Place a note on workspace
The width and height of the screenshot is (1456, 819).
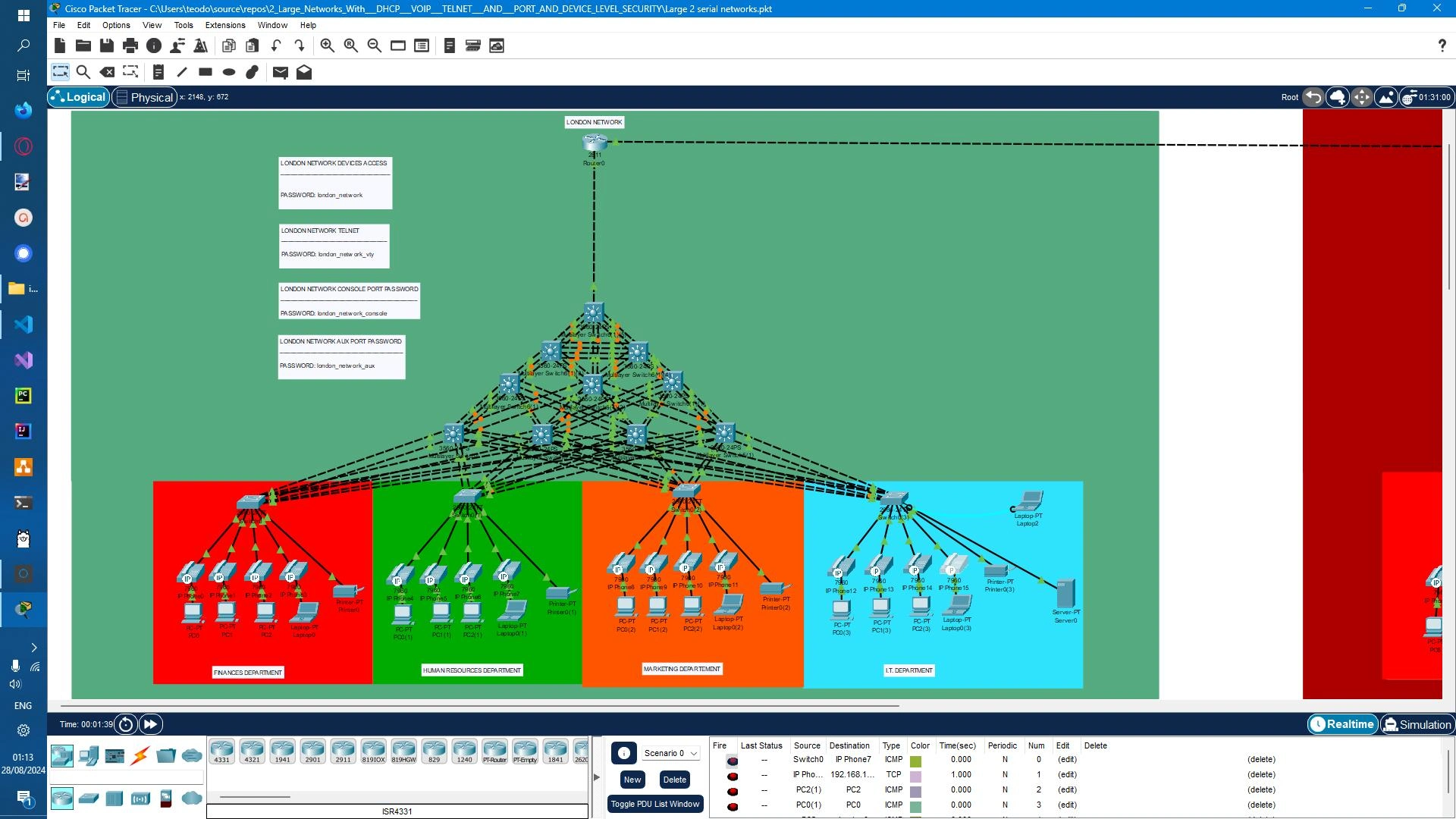click(158, 72)
